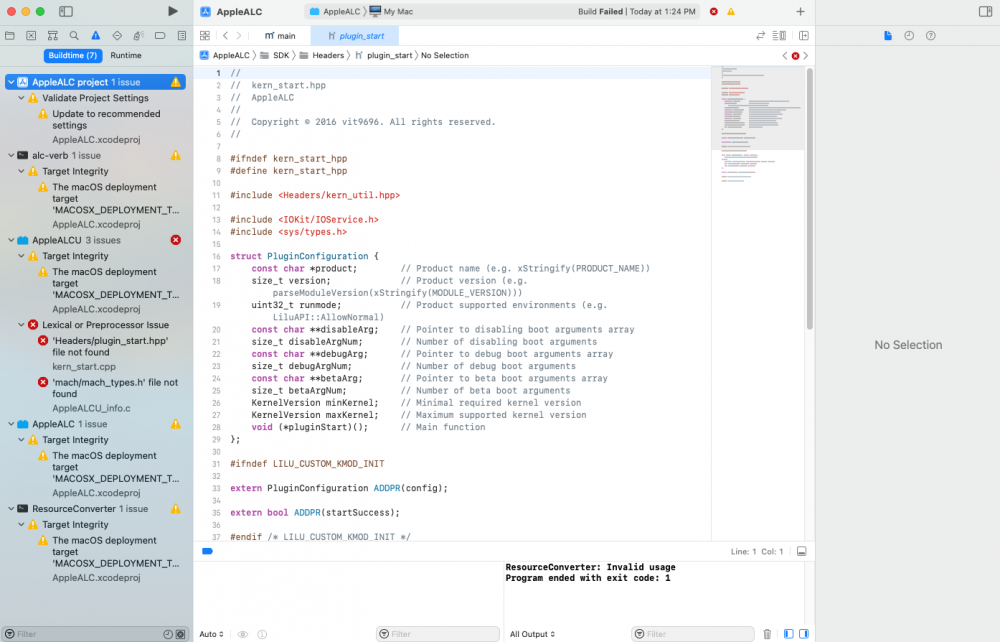
Task: Open the All Output console menu
Action: pyautogui.click(x=532, y=634)
